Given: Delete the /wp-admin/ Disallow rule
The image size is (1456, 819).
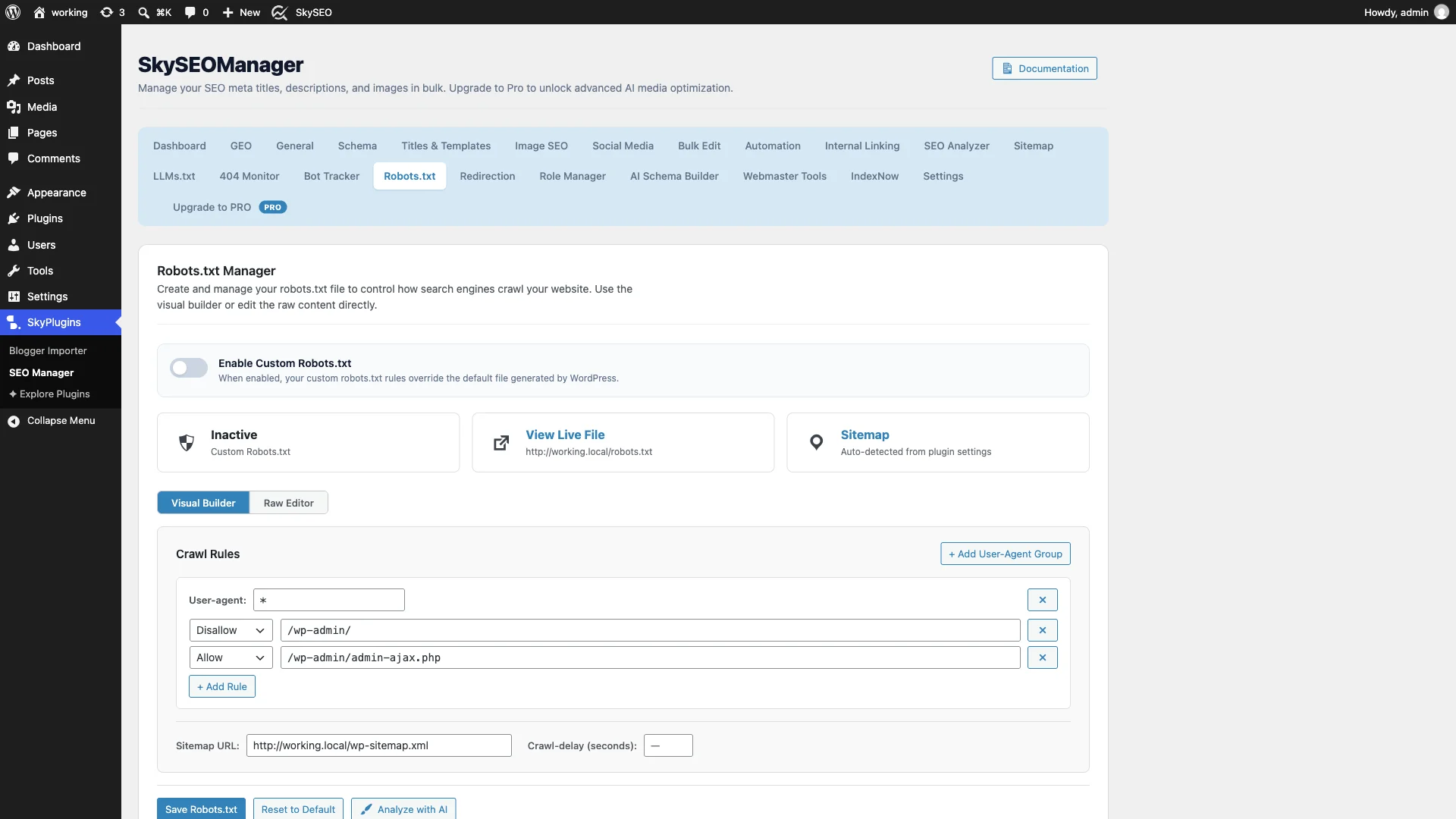Looking at the screenshot, I should pyautogui.click(x=1043, y=630).
